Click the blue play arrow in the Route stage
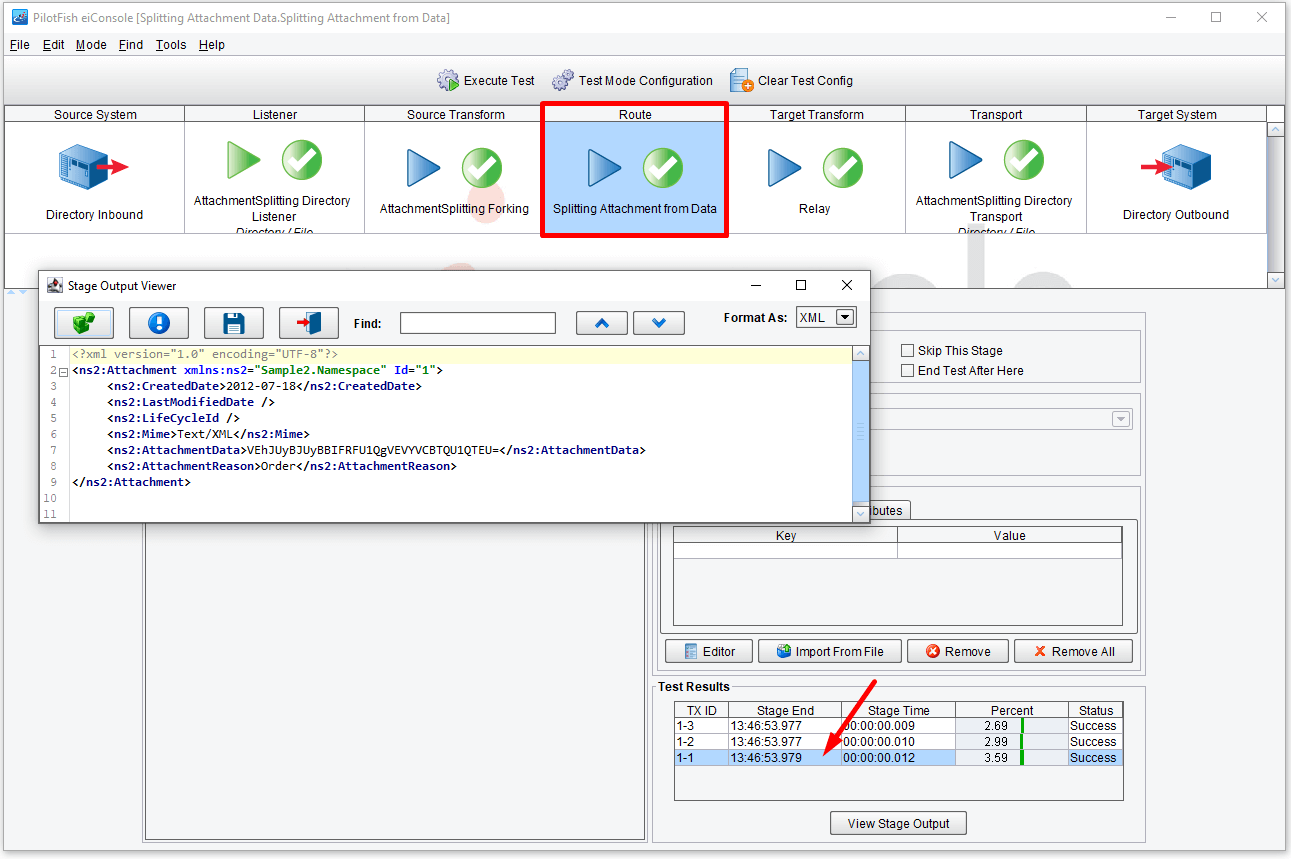1291x859 pixels. click(x=604, y=168)
